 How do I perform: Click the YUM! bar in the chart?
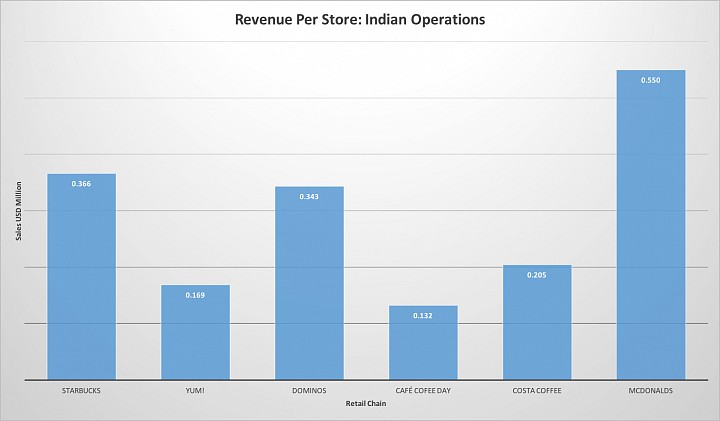[x=195, y=332]
